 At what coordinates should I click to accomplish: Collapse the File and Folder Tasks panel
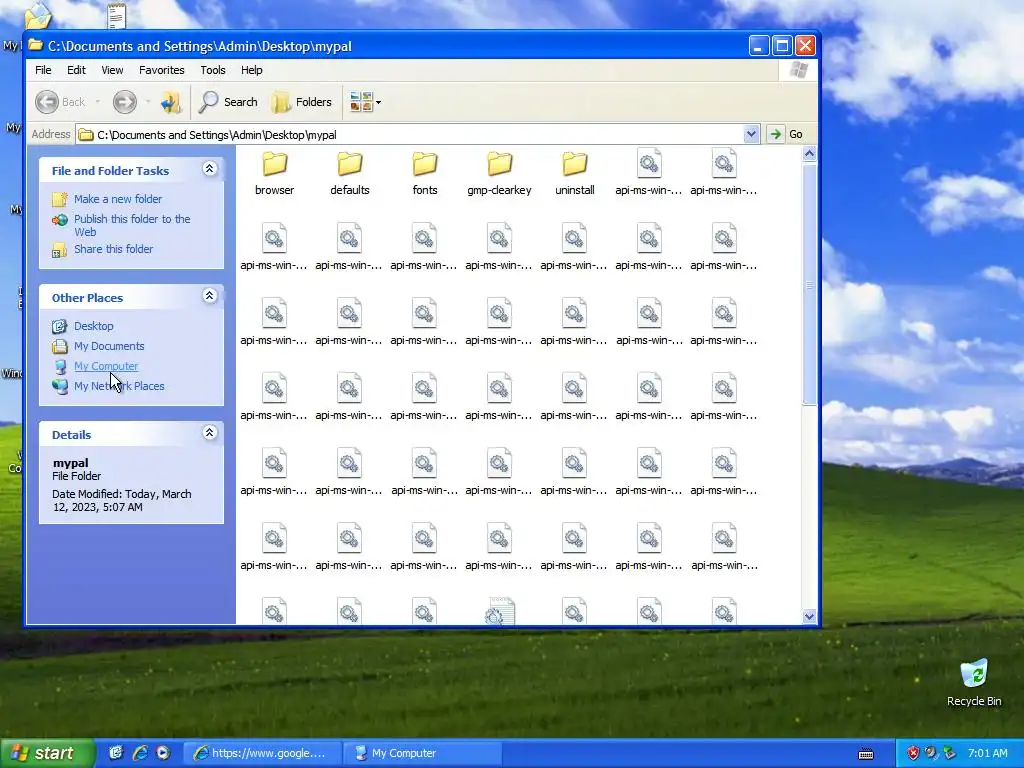pos(209,169)
